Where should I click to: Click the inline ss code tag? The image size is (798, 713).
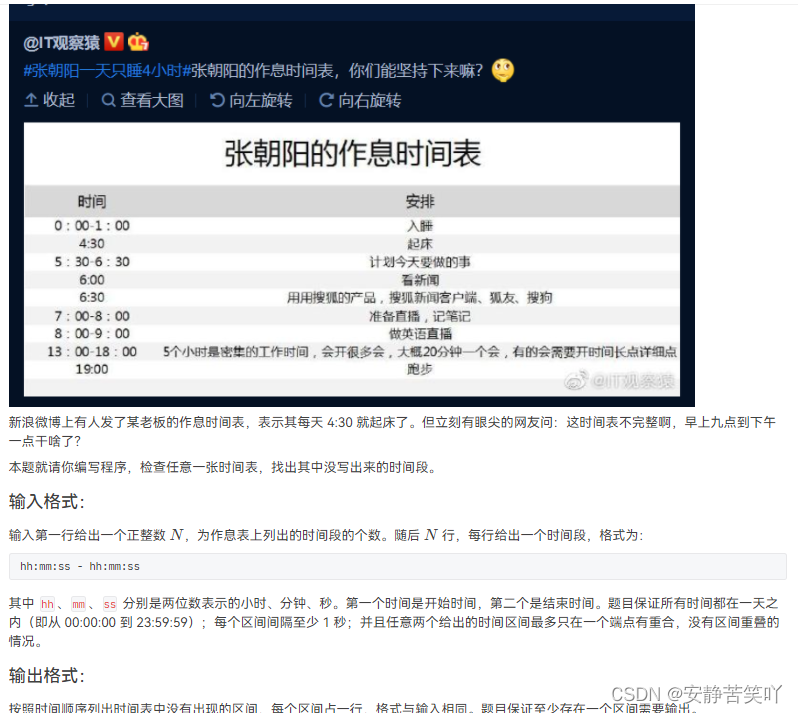[x=109, y=604]
